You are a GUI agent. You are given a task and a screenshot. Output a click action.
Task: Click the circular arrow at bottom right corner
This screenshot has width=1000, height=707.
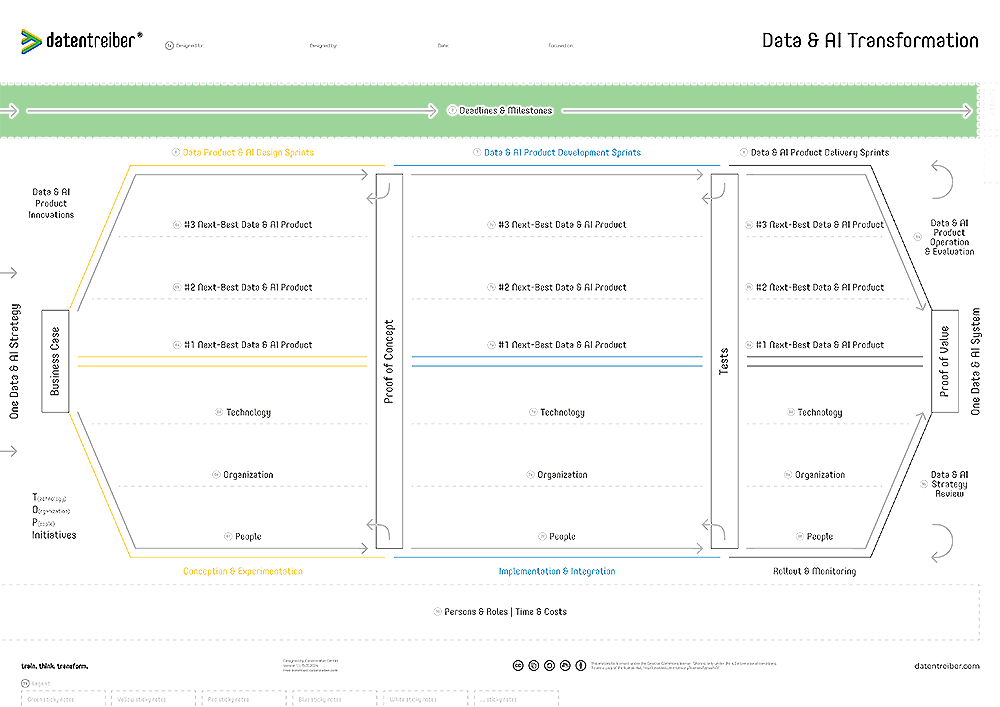coord(941,543)
